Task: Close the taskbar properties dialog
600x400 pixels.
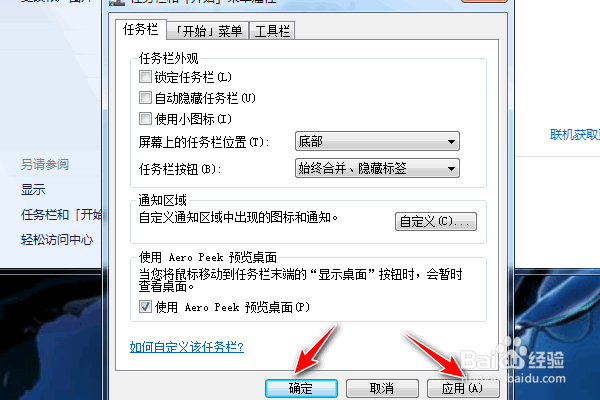Action: click(484, 1)
